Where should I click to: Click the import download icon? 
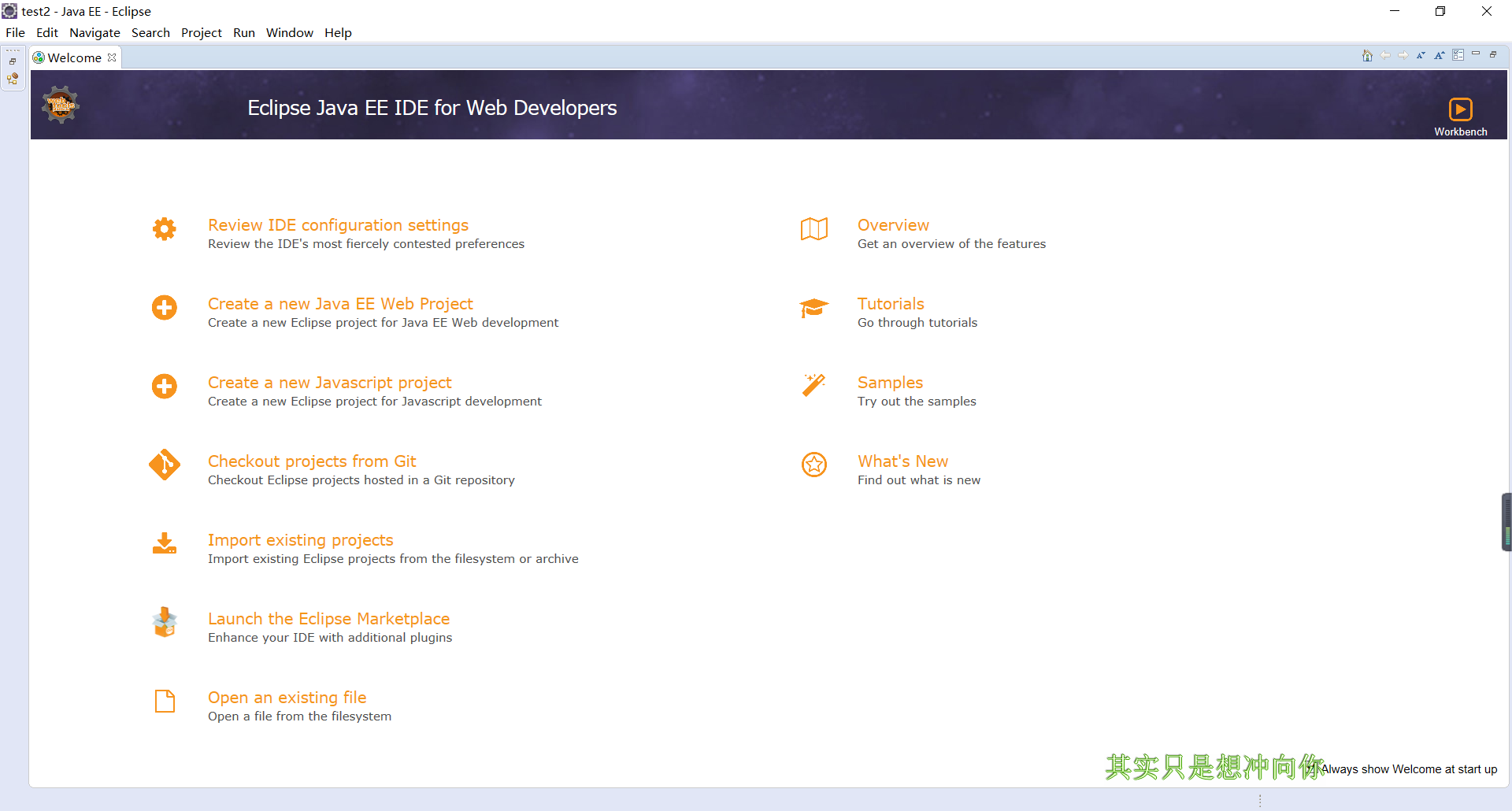click(x=165, y=543)
